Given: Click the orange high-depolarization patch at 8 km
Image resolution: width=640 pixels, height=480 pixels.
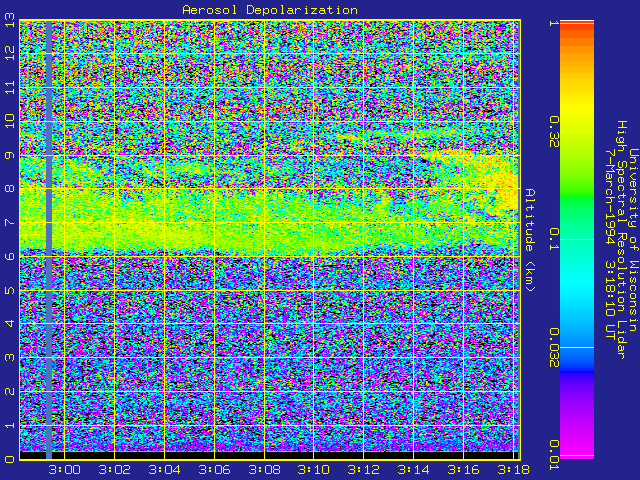Looking at the screenshot, I should click(507, 191).
